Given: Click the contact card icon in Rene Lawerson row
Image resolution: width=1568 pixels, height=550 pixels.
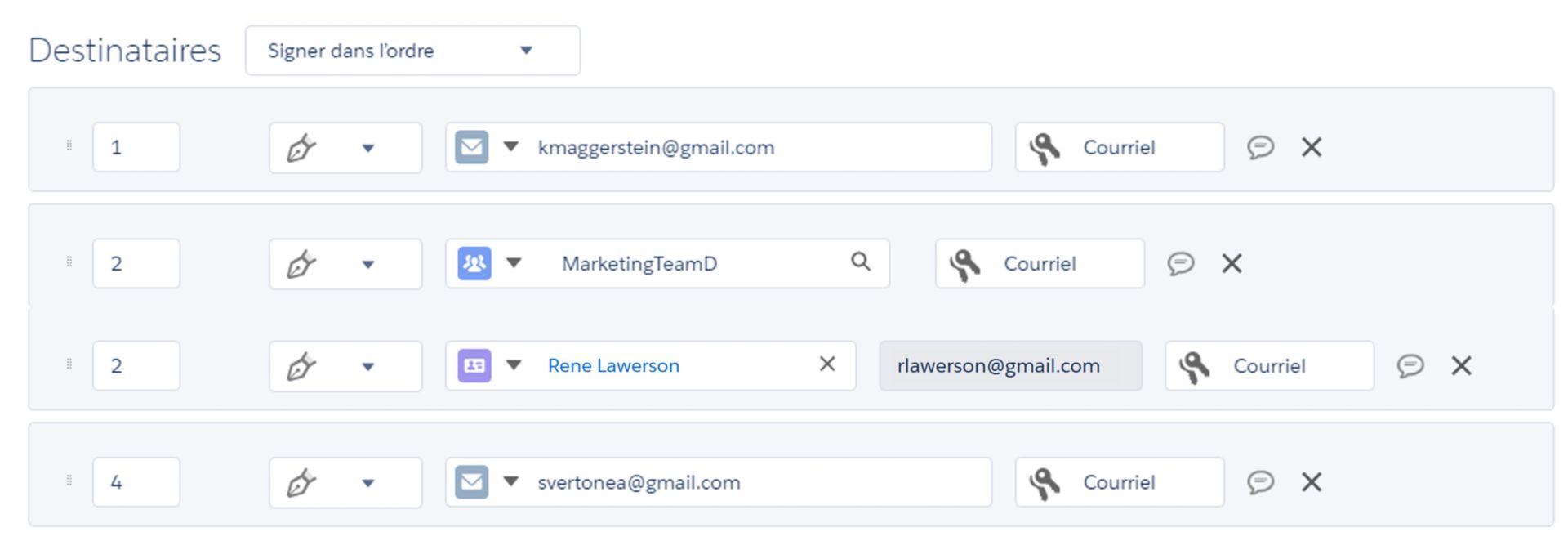Looking at the screenshot, I should 474,365.
